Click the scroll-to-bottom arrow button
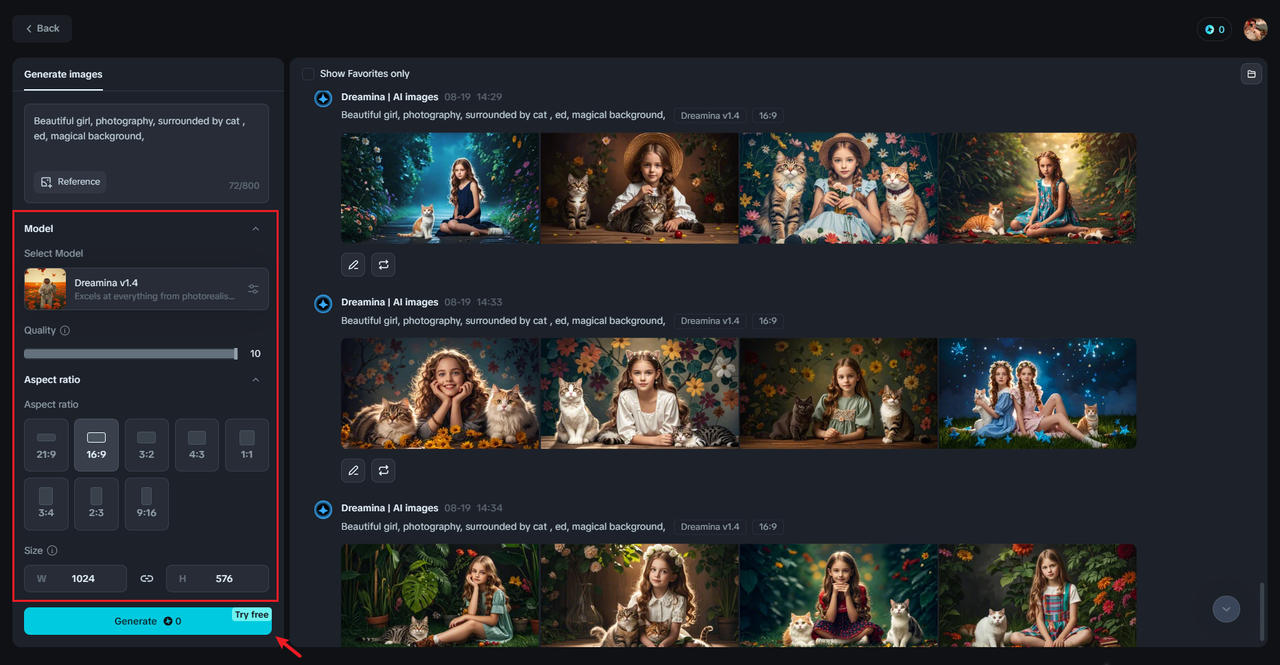Screen dimensions: 1280x665 1226,608
